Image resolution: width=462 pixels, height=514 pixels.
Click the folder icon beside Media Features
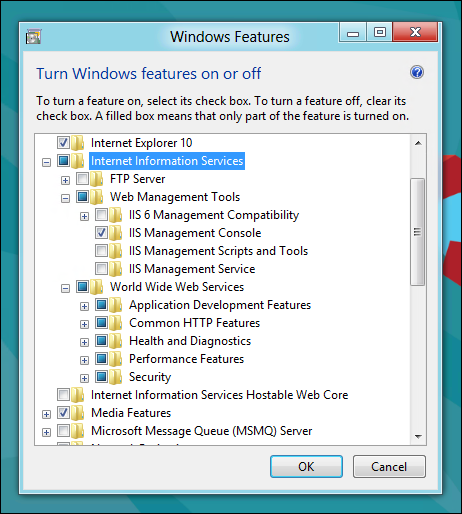point(78,413)
